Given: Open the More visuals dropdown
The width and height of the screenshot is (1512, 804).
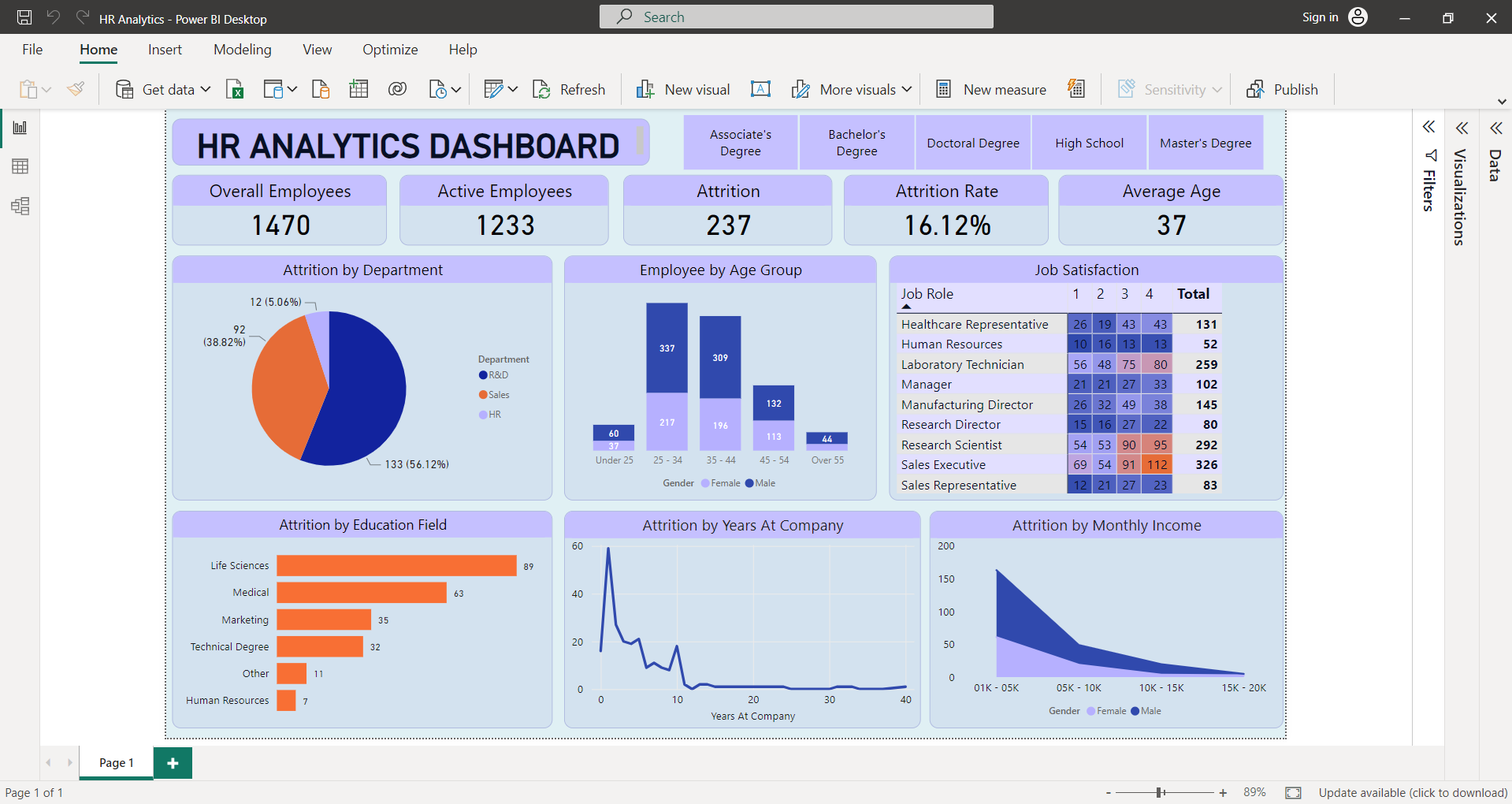Looking at the screenshot, I should pos(908,89).
